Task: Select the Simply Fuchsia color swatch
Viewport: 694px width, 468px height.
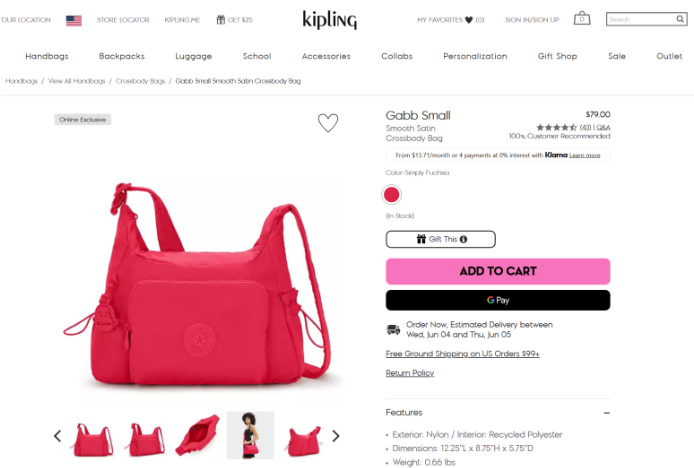Action: (391, 195)
